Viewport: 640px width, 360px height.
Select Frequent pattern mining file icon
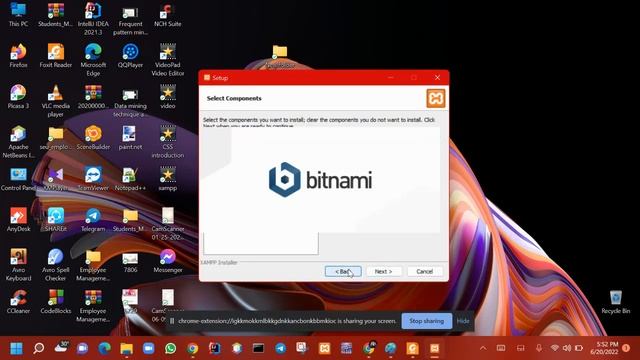[130, 19]
